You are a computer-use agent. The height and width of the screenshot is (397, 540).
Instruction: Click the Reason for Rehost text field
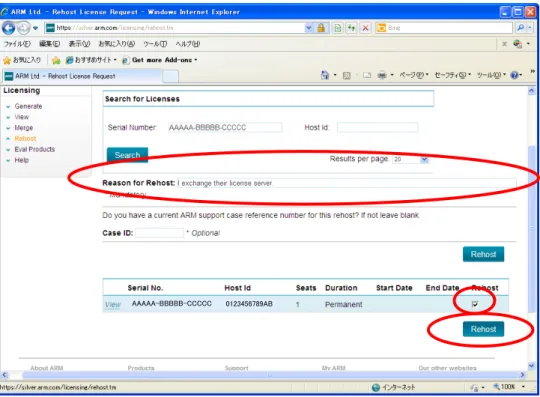pyautogui.click(x=346, y=183)
